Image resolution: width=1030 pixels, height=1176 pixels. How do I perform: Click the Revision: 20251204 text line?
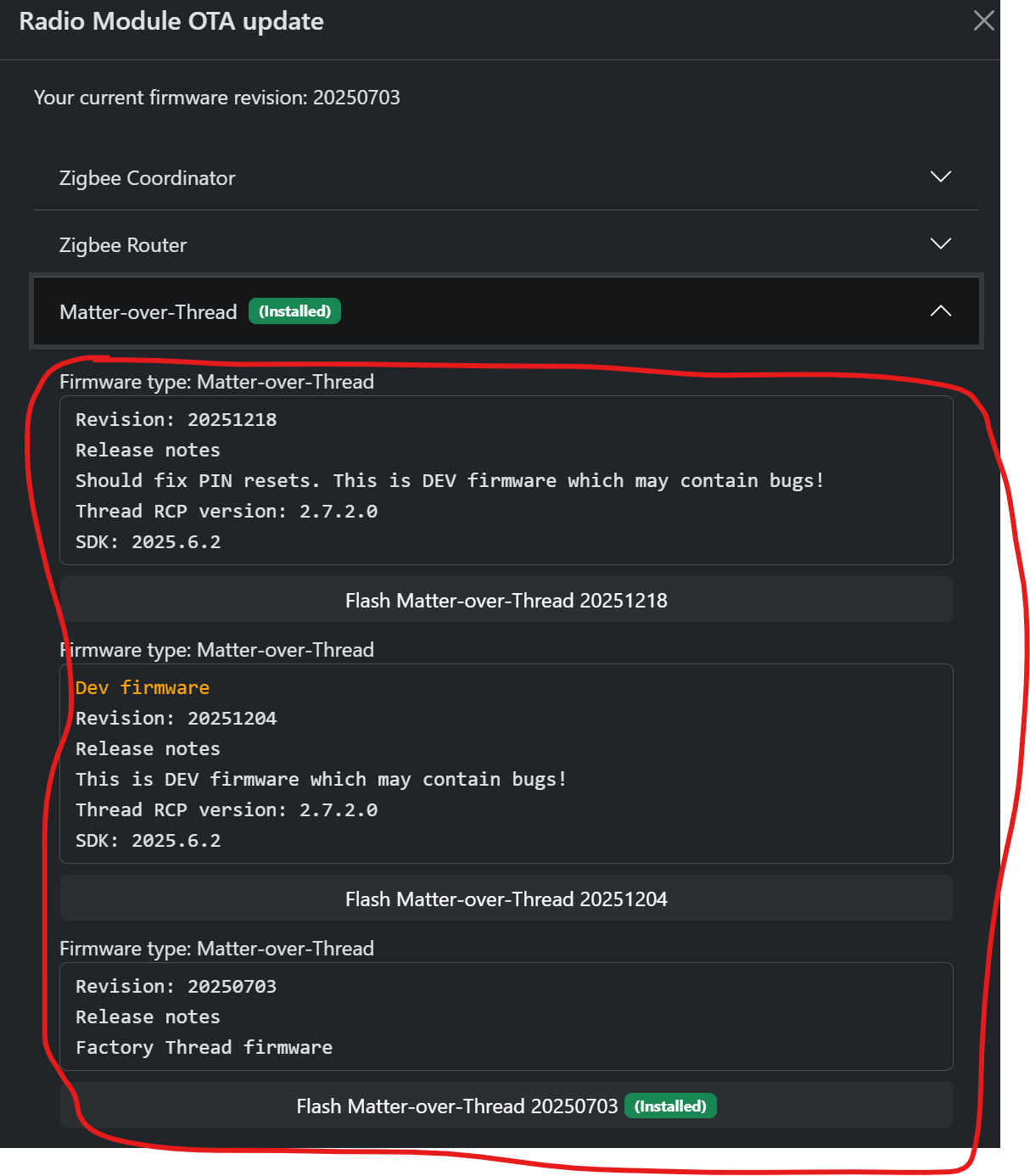point(176,718)
